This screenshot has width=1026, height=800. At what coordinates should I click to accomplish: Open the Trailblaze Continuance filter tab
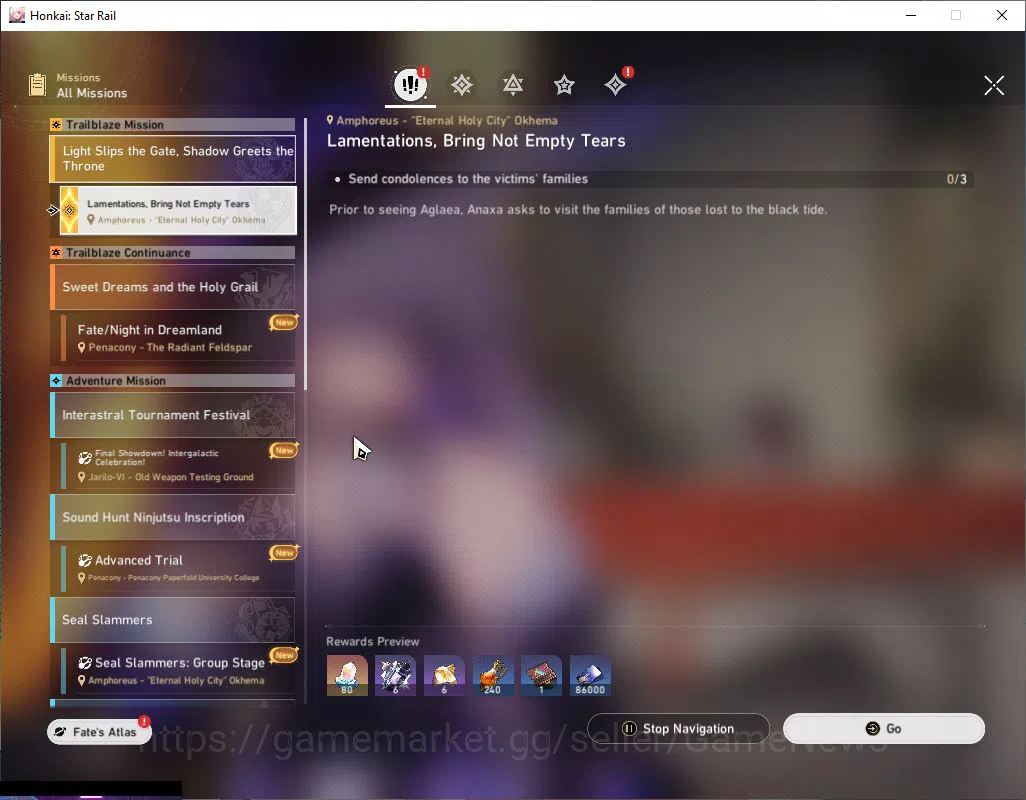512,84
